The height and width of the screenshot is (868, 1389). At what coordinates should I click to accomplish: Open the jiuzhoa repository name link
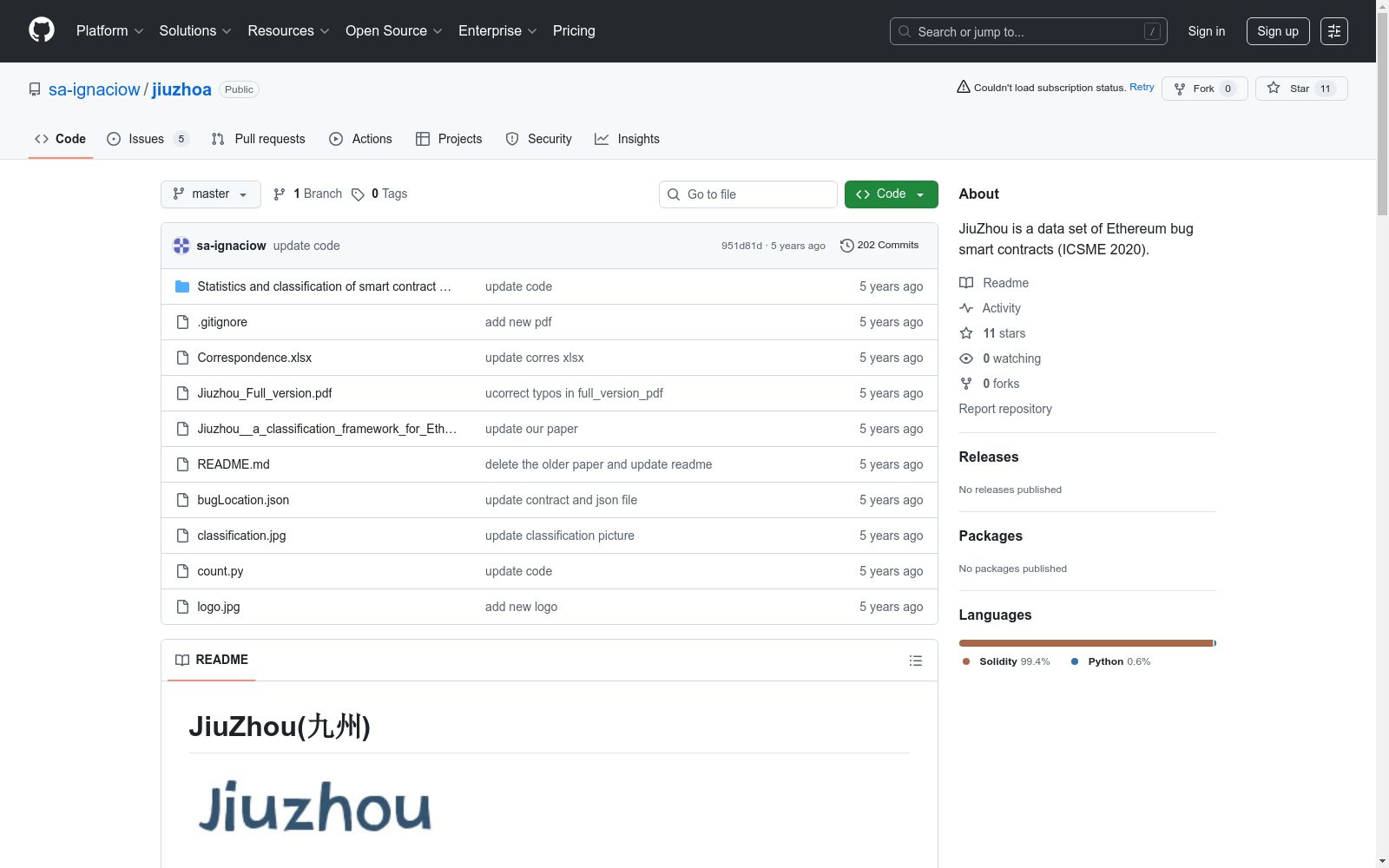(x=181, y=89)
